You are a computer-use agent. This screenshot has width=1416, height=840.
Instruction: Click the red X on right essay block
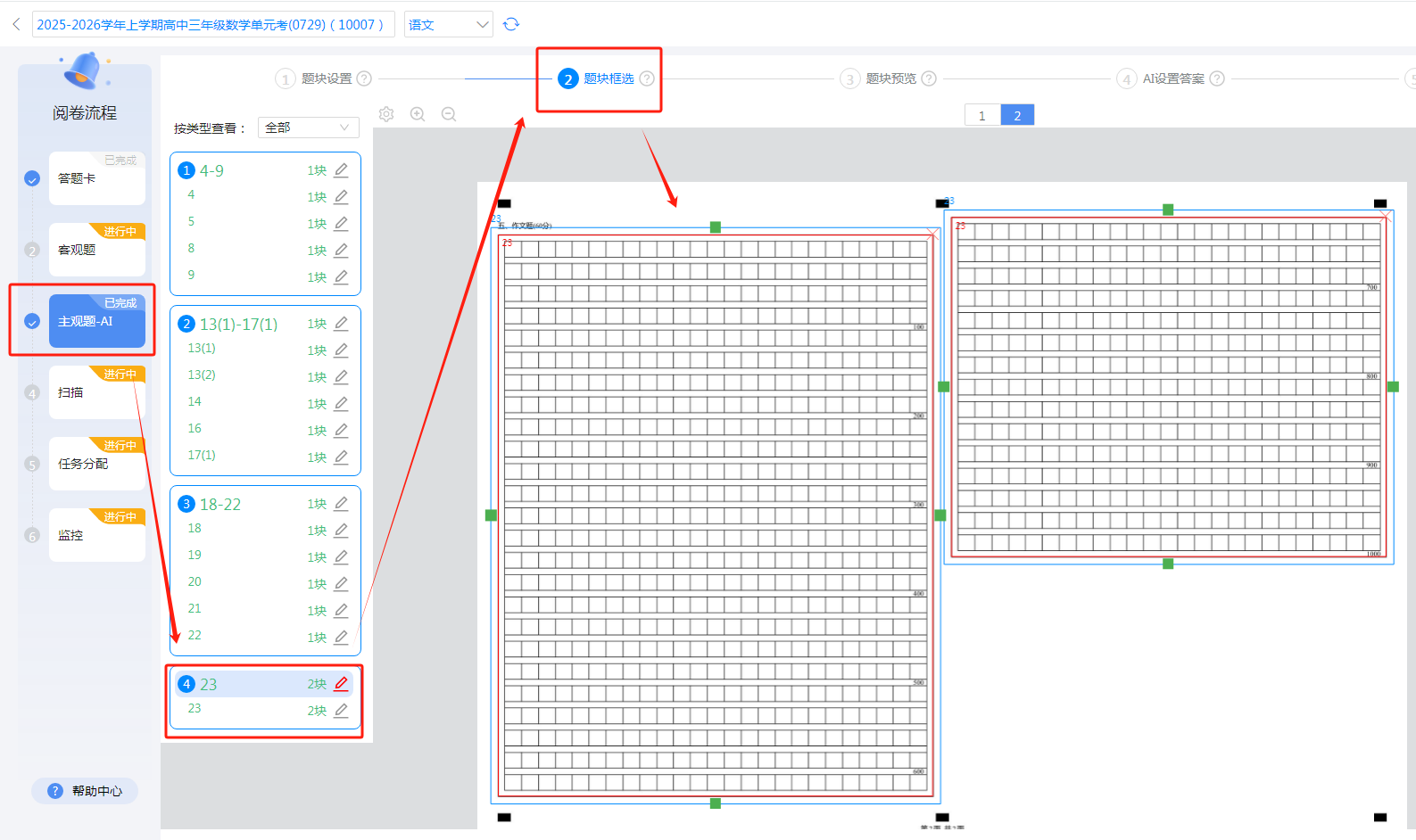click(x=1385, y=217)
